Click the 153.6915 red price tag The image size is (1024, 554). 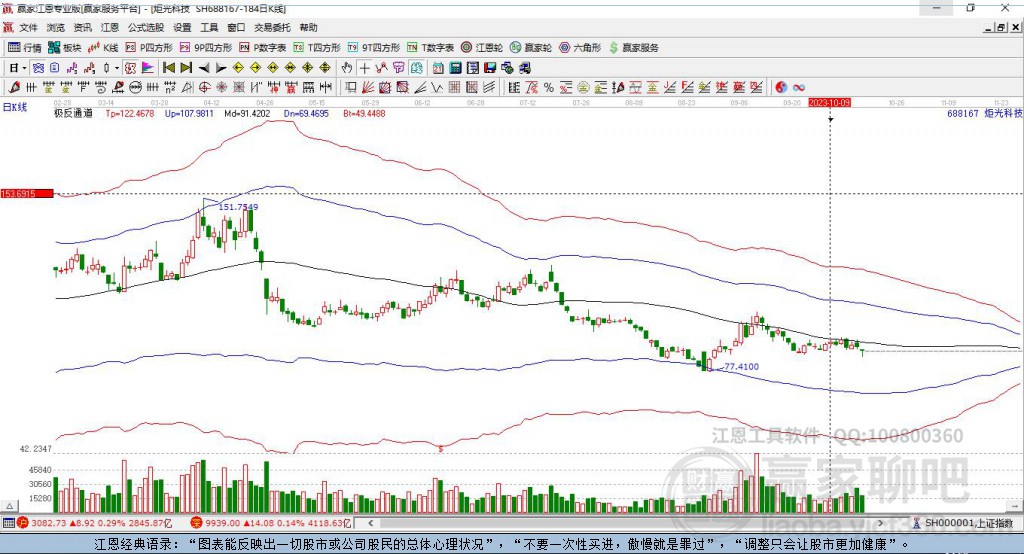(27, 194)
